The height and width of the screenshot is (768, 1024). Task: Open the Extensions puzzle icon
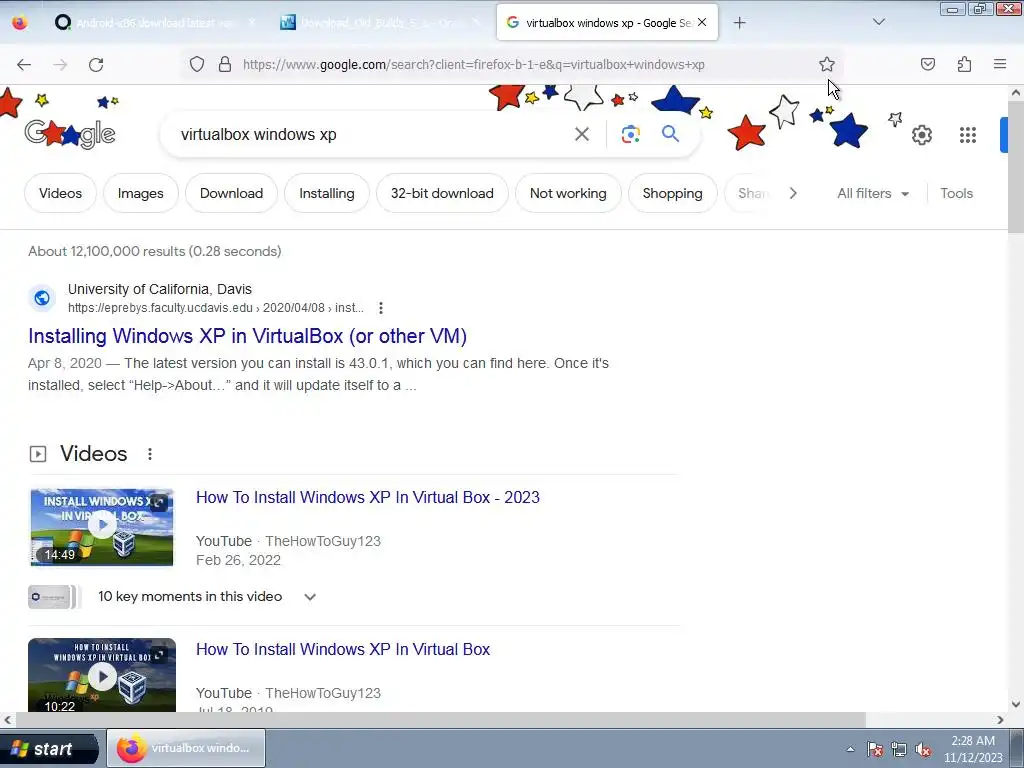(x=964, y=64)
